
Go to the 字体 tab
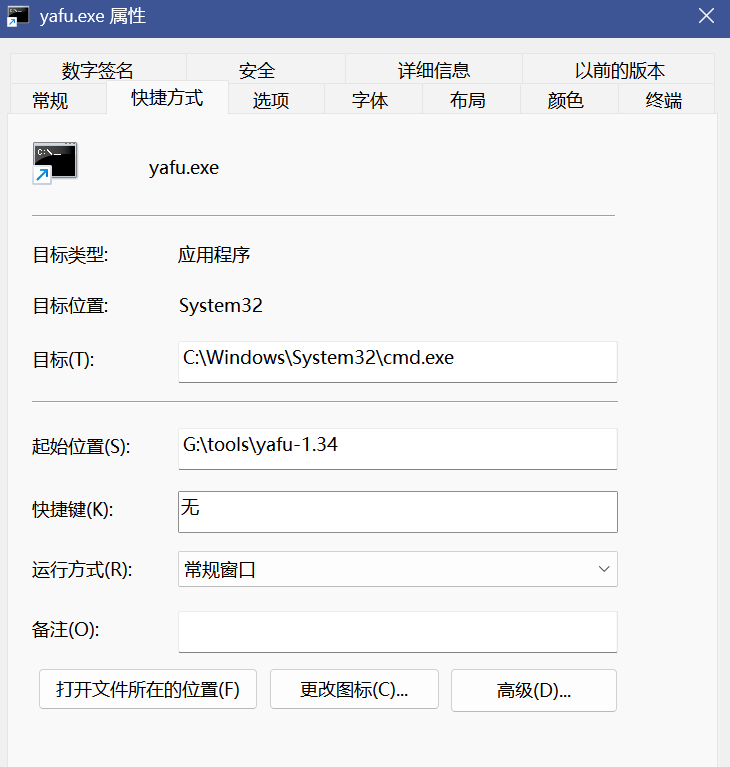(x=370, y=100)
